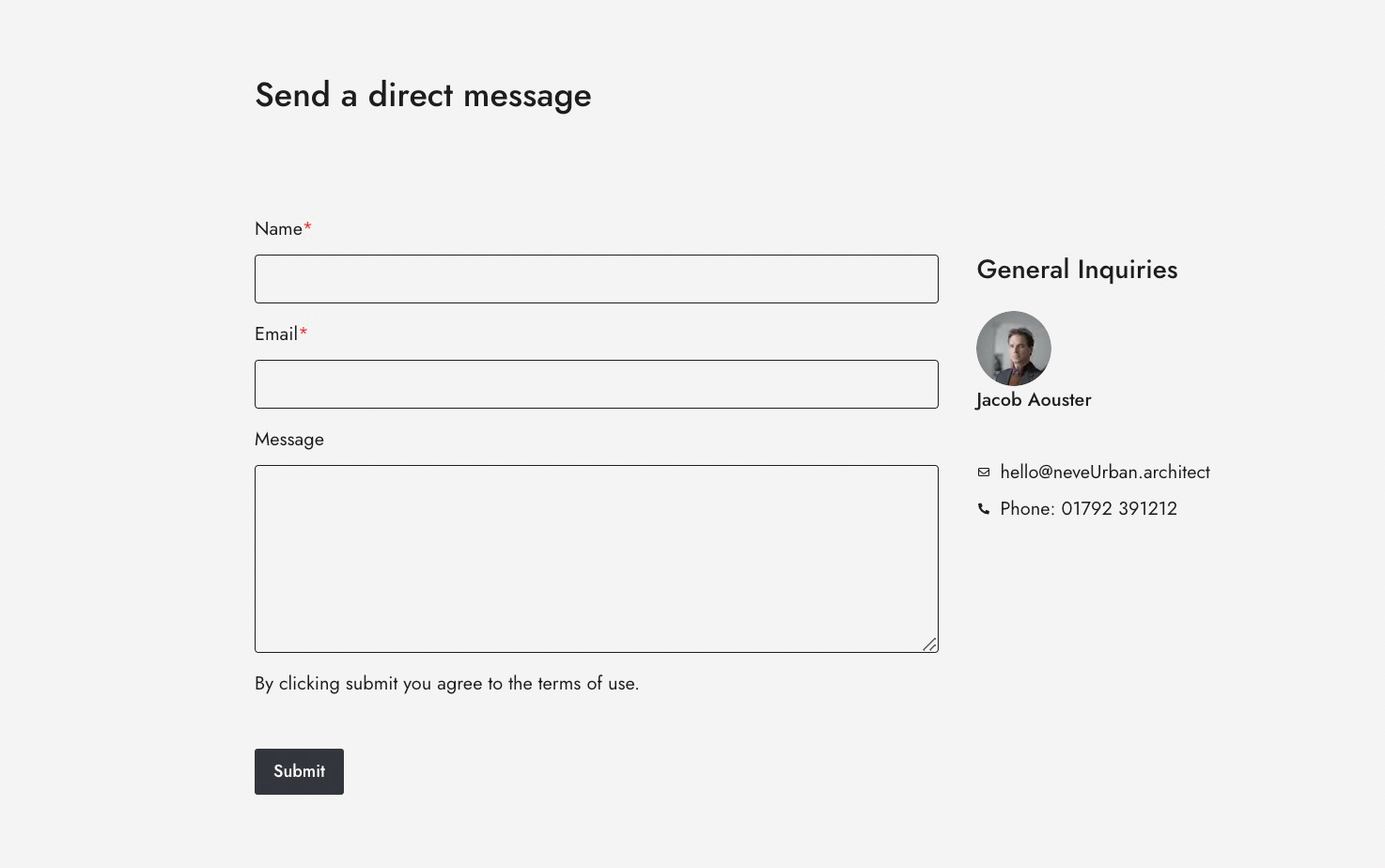Click Jacob Aouster's profile photo

[x=1014, y=348]
